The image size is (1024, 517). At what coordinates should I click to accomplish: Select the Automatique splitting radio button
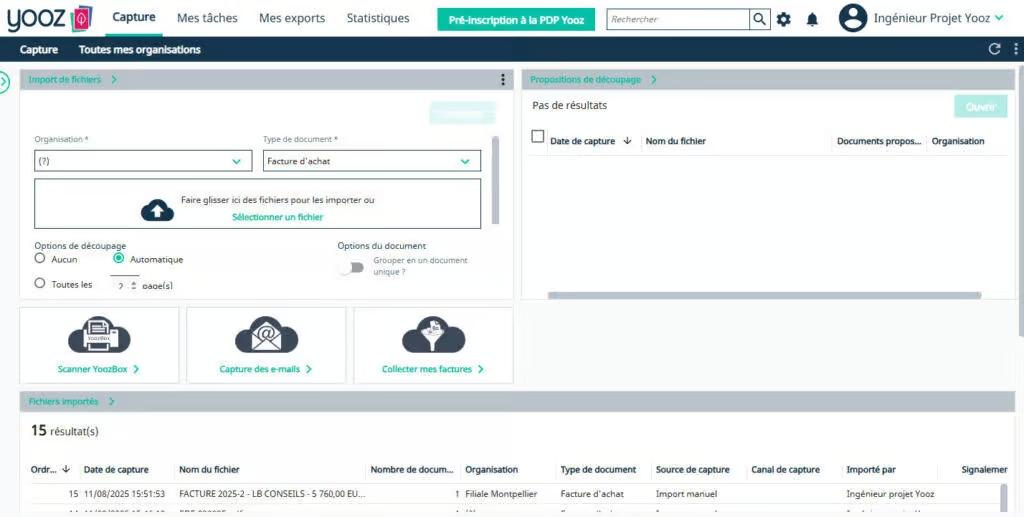[x=119, y=259]
